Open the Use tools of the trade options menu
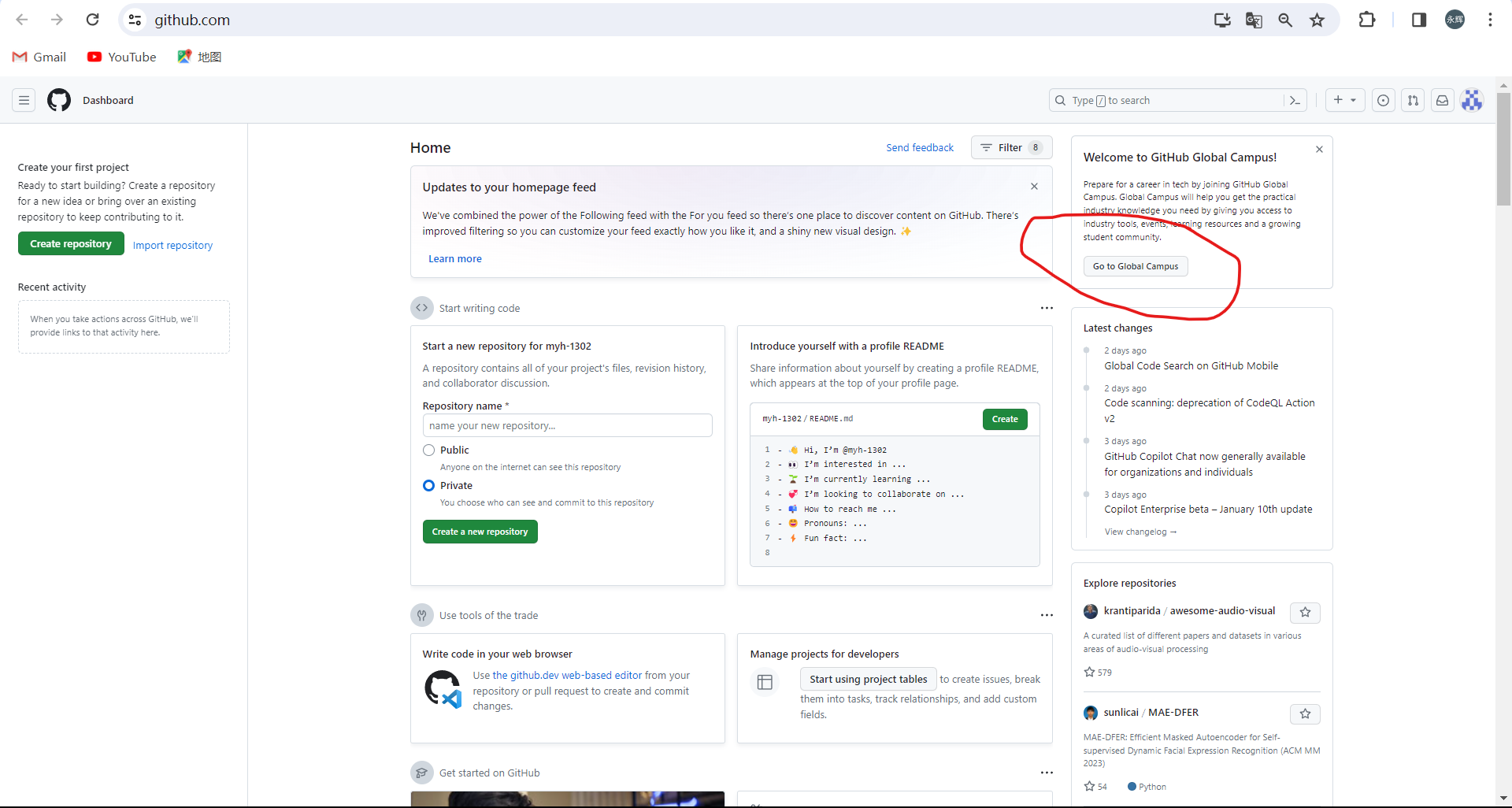 pyautogui.click(x=1047, y=615)
